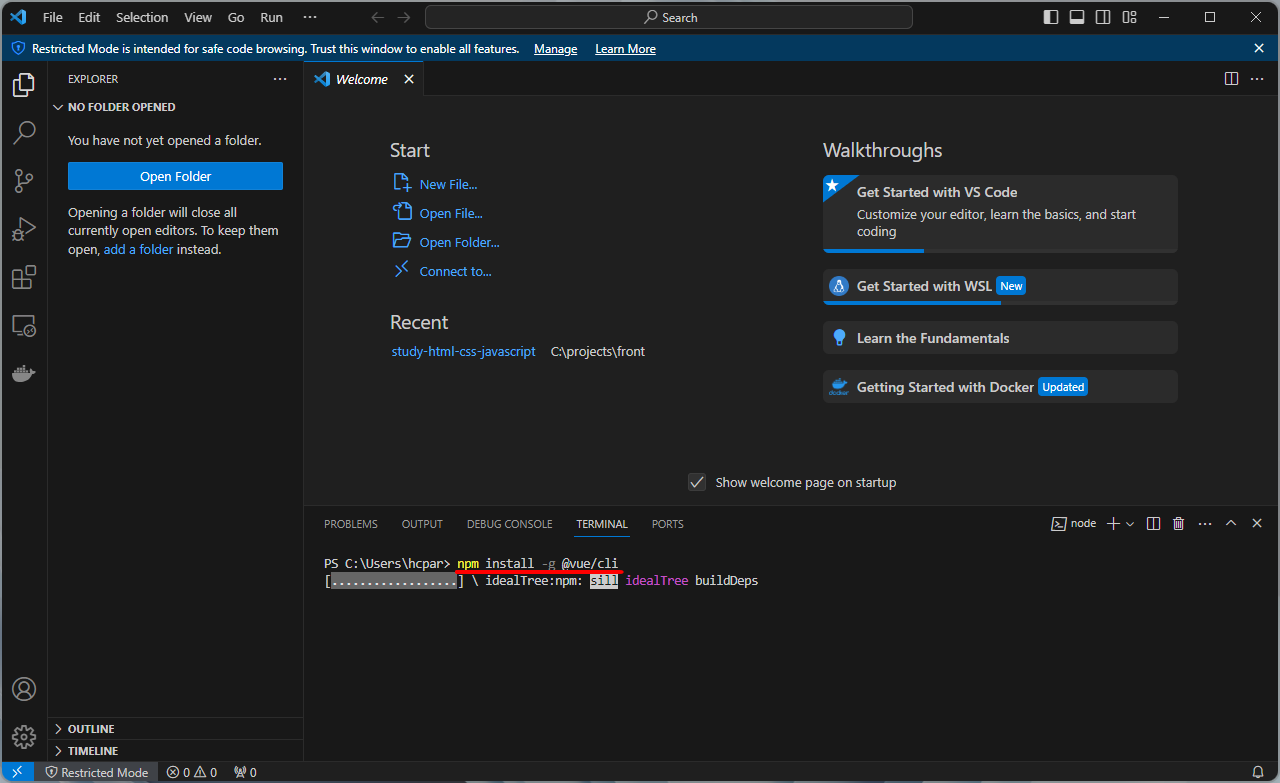Switch to the Ports tab

tap(668, 524)
